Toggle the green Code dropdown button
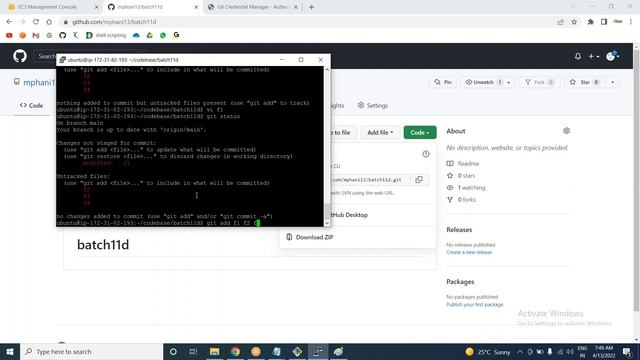This screenshot has width=640, height=360. [420, 132]
